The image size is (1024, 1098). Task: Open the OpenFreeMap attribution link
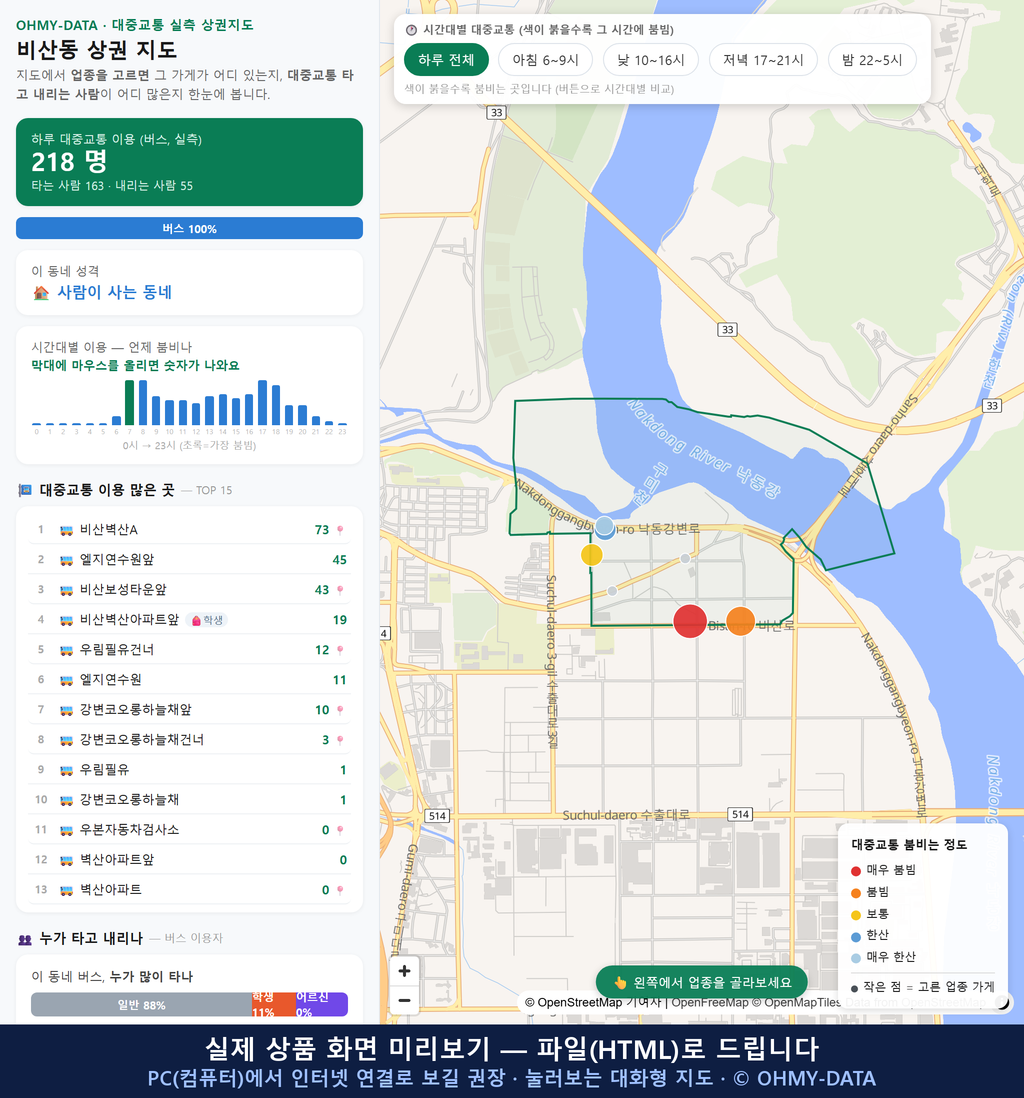pos(710,1002)
